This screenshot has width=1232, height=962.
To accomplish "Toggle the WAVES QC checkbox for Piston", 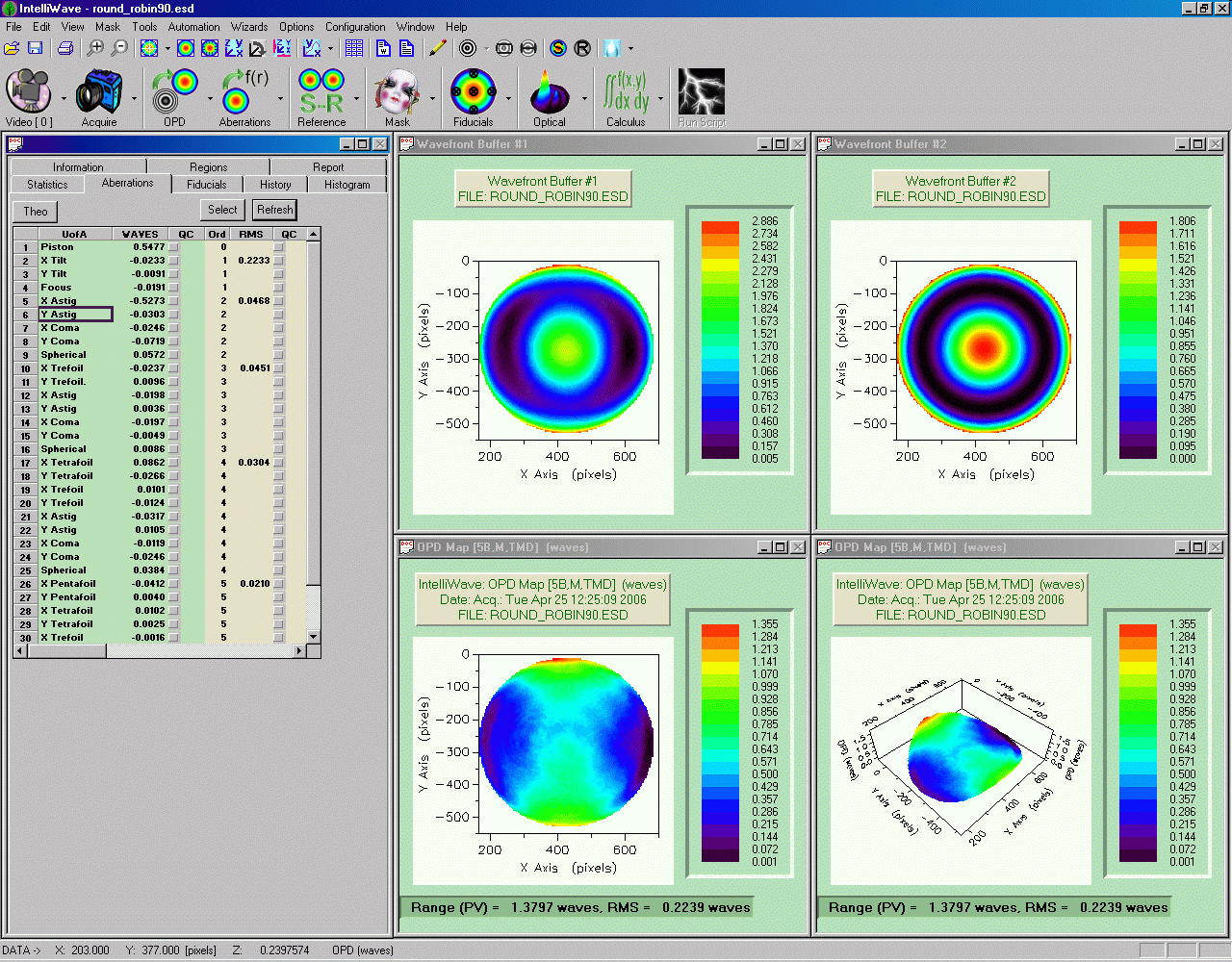I will [174, 247].
